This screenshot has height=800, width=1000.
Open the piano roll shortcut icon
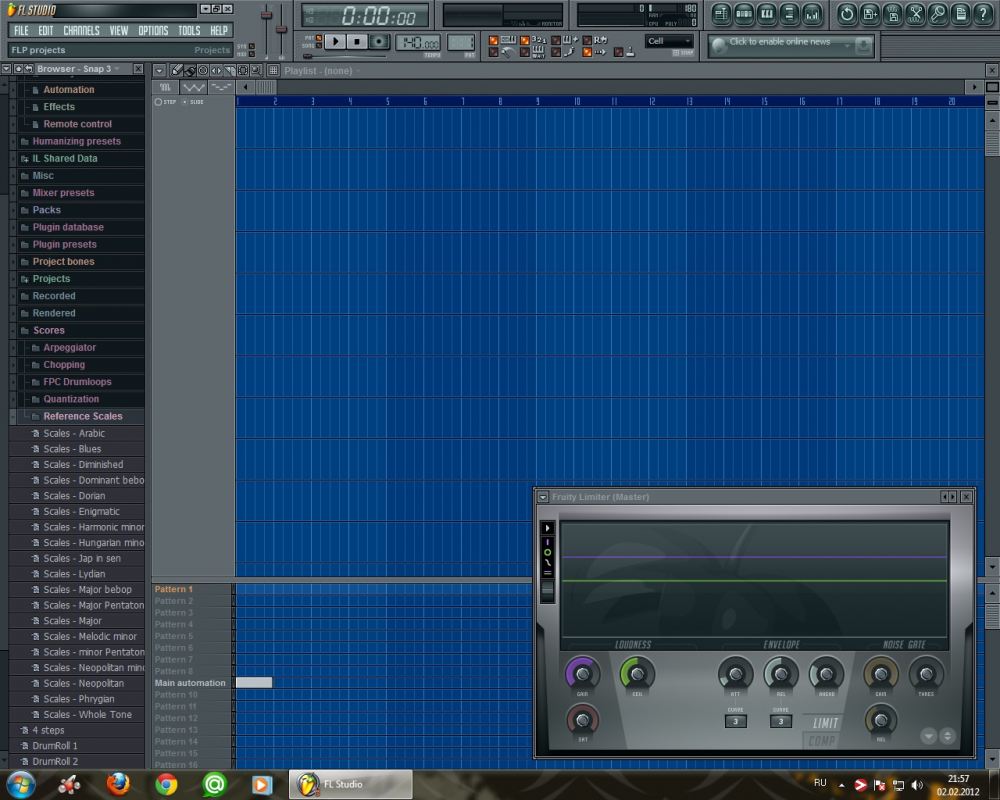click(x=767, y=14)
